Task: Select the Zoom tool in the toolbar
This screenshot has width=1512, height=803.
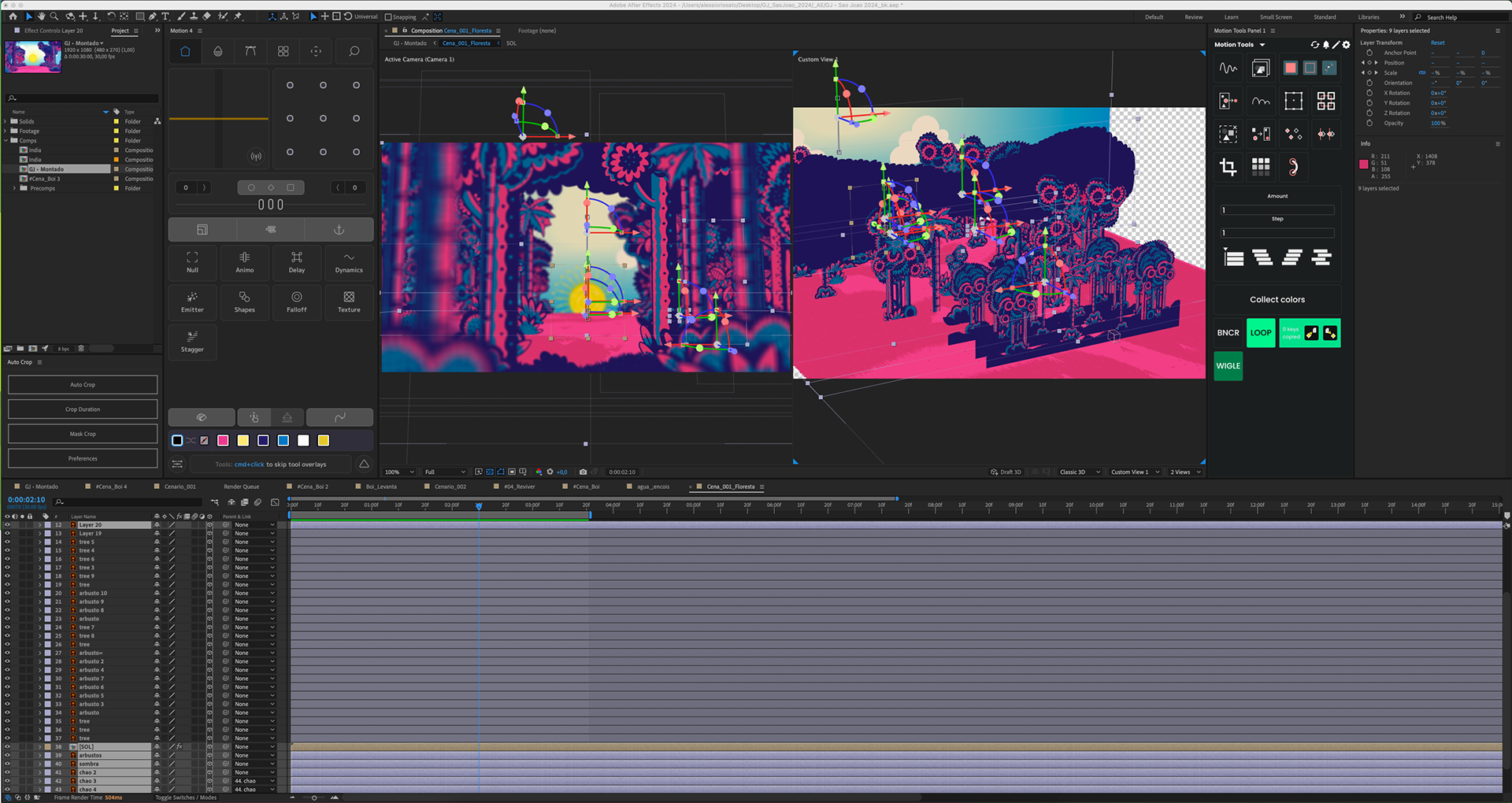Action: click(x=54, y=17)
